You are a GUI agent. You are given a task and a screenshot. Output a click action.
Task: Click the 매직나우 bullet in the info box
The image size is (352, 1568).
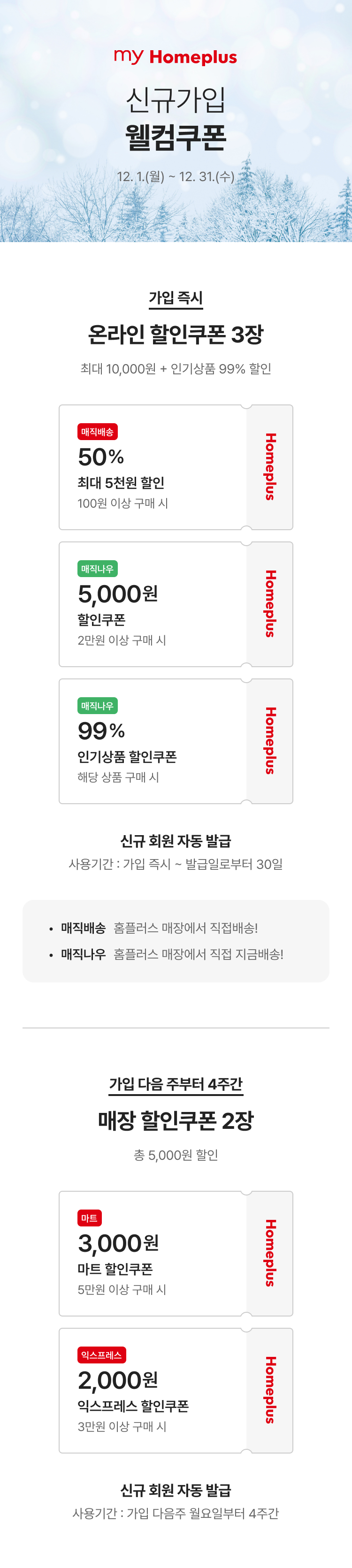click(x=83, y=954)
